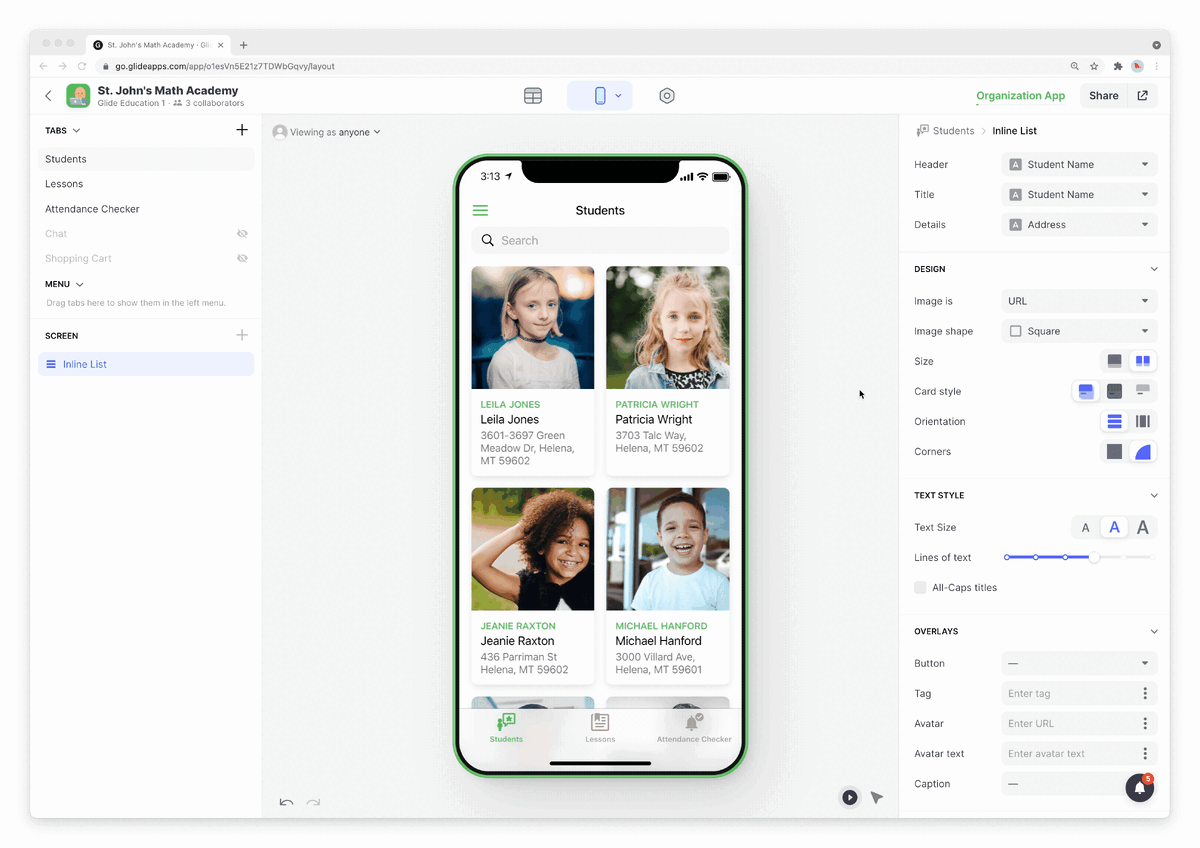
Task: Open hamburger menu in phone preview
Action: (480, 210)
